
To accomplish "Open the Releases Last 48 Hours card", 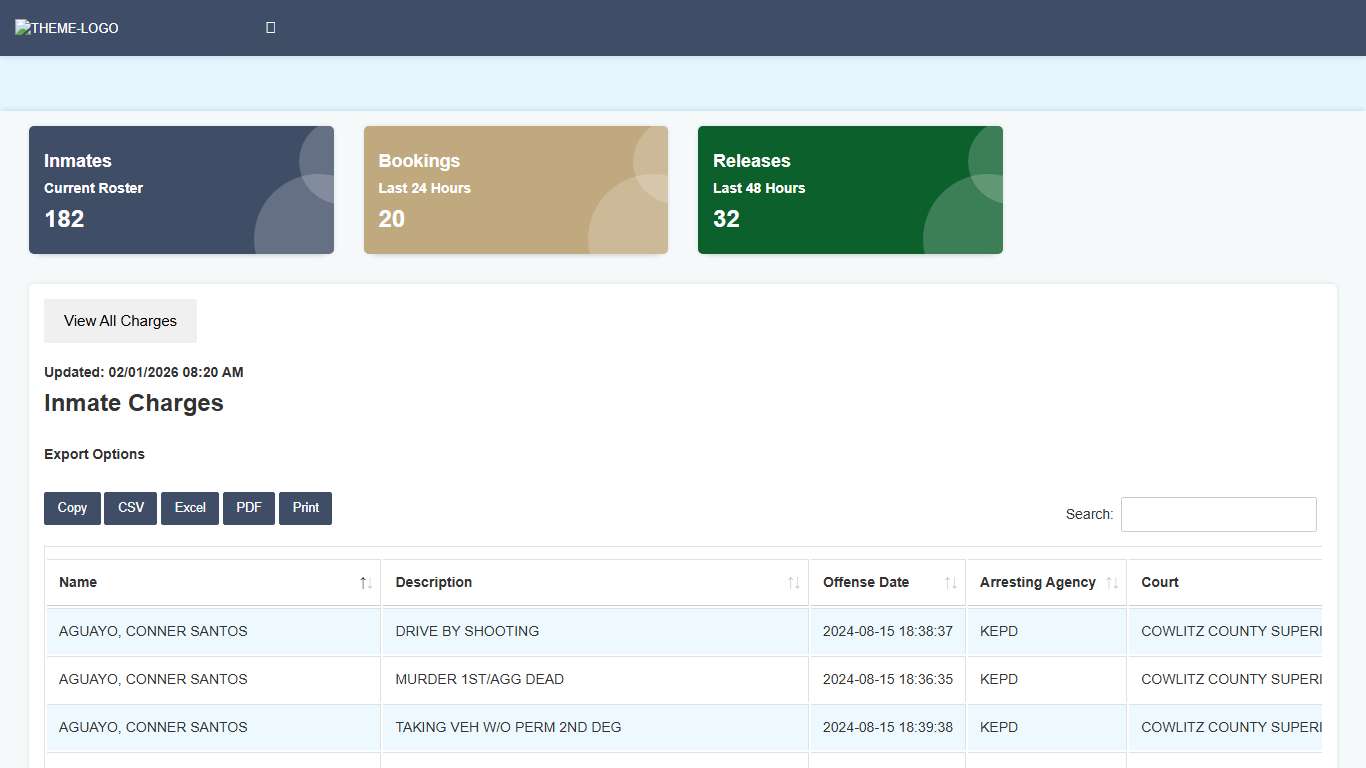I will [x=850, y=190].
